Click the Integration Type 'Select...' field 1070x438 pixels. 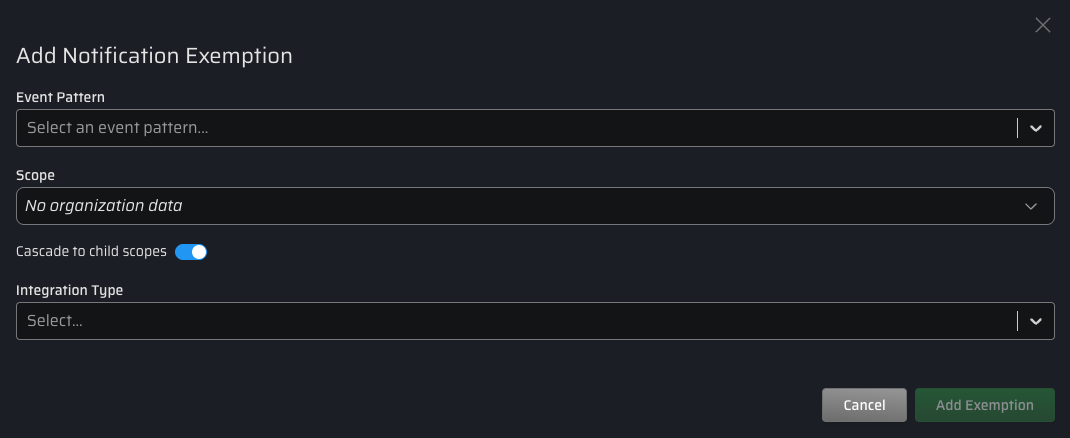(55, 321)
